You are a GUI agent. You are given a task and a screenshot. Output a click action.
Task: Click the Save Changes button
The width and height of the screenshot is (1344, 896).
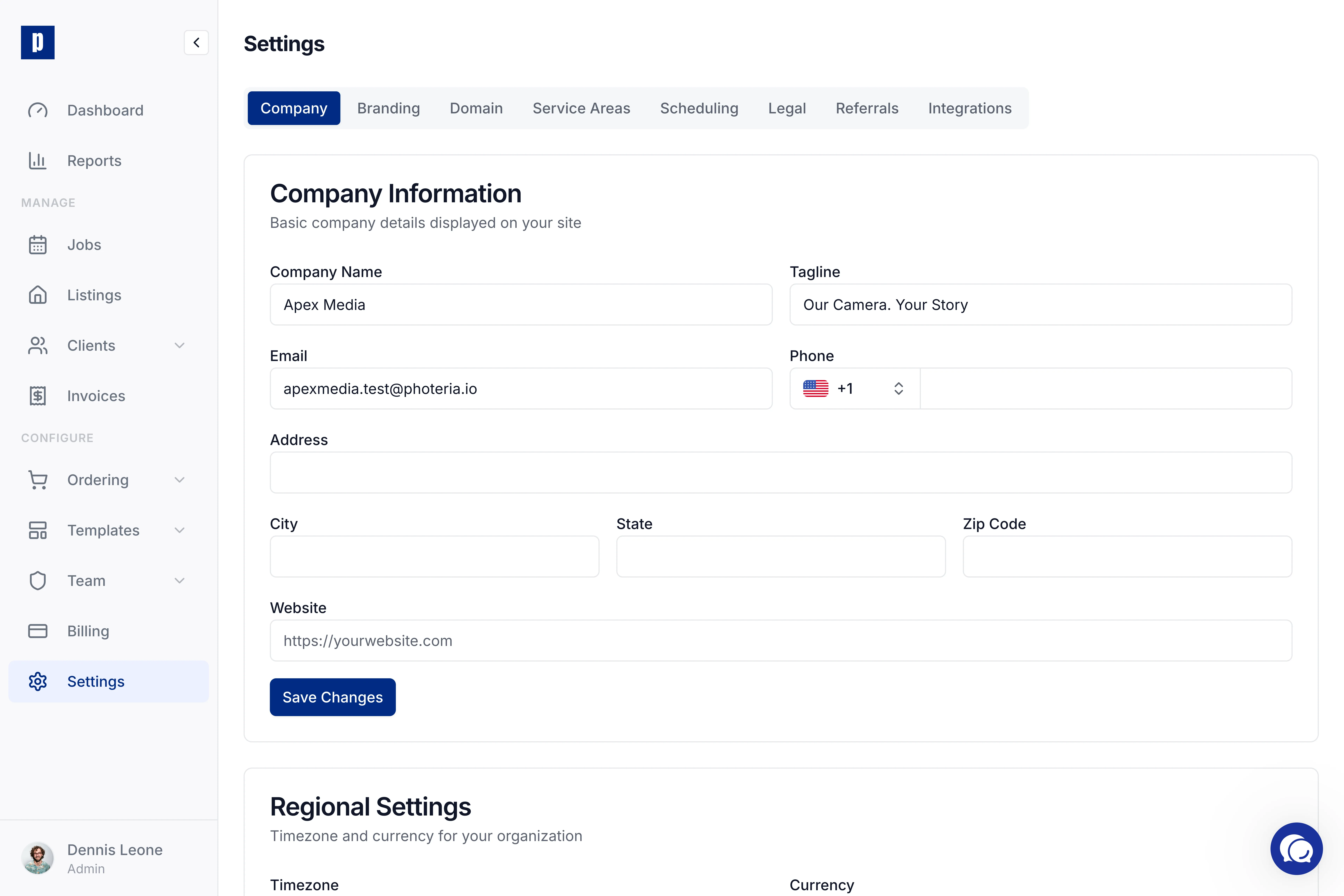click(x=332, y=697)
